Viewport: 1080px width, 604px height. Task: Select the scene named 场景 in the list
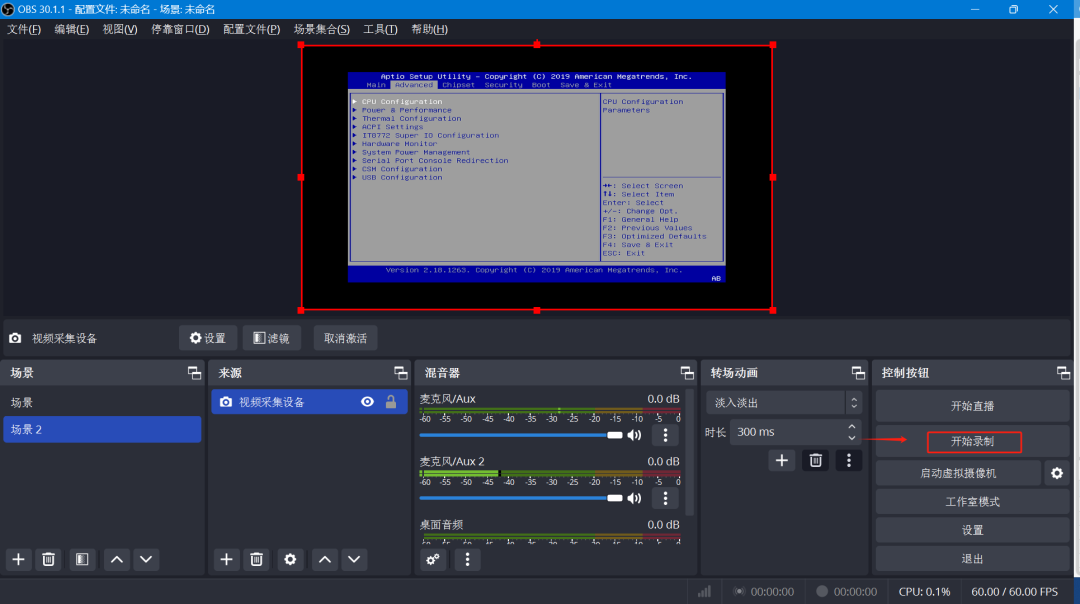[103, 402]
